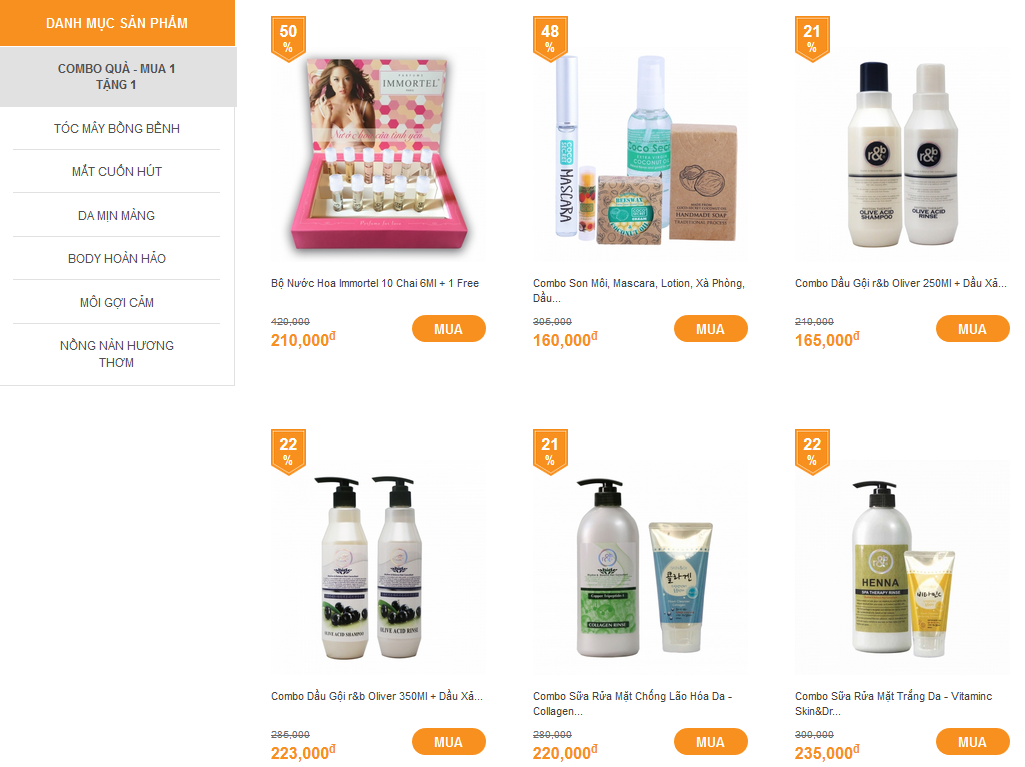This screenshot has height=767, width=1025.
Task: Open Nồng Nàn Hương Thơm category
Action: 117,354
